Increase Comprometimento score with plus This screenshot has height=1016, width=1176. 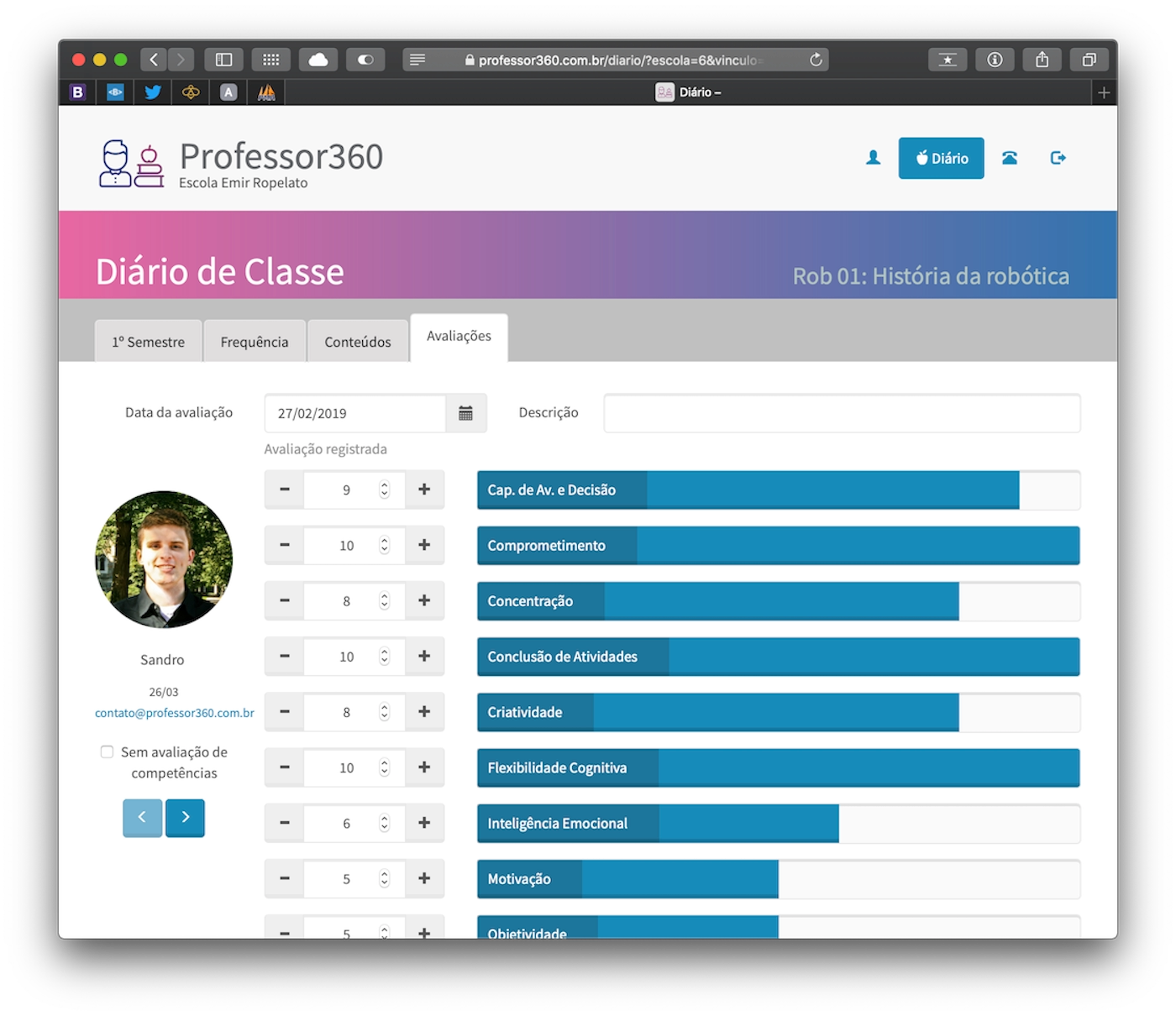[424, 545]
